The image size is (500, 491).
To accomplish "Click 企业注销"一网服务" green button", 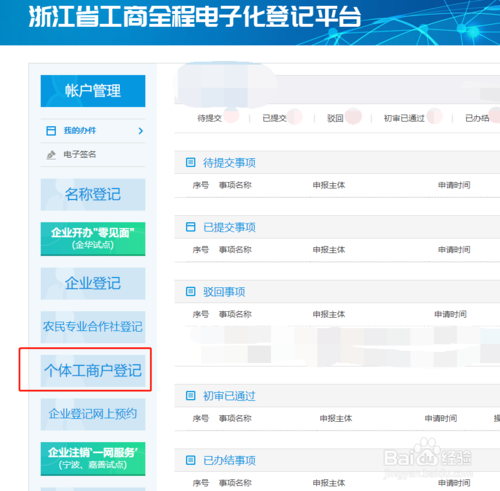I will 93,459.
